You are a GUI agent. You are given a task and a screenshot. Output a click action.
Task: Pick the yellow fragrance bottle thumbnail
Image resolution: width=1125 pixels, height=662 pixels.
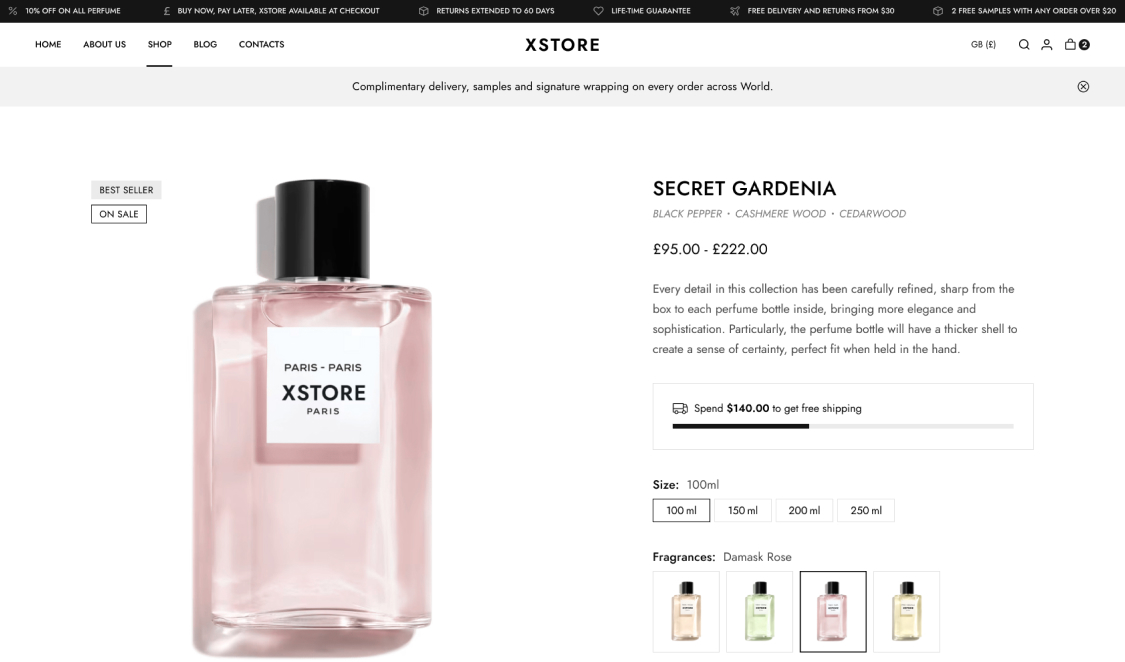tap(906, 611)
